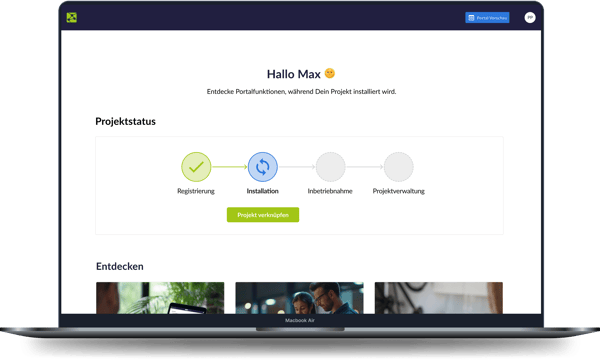Click the Inbetriebnahme label
The image size is (600, 361).
(330, 191)
